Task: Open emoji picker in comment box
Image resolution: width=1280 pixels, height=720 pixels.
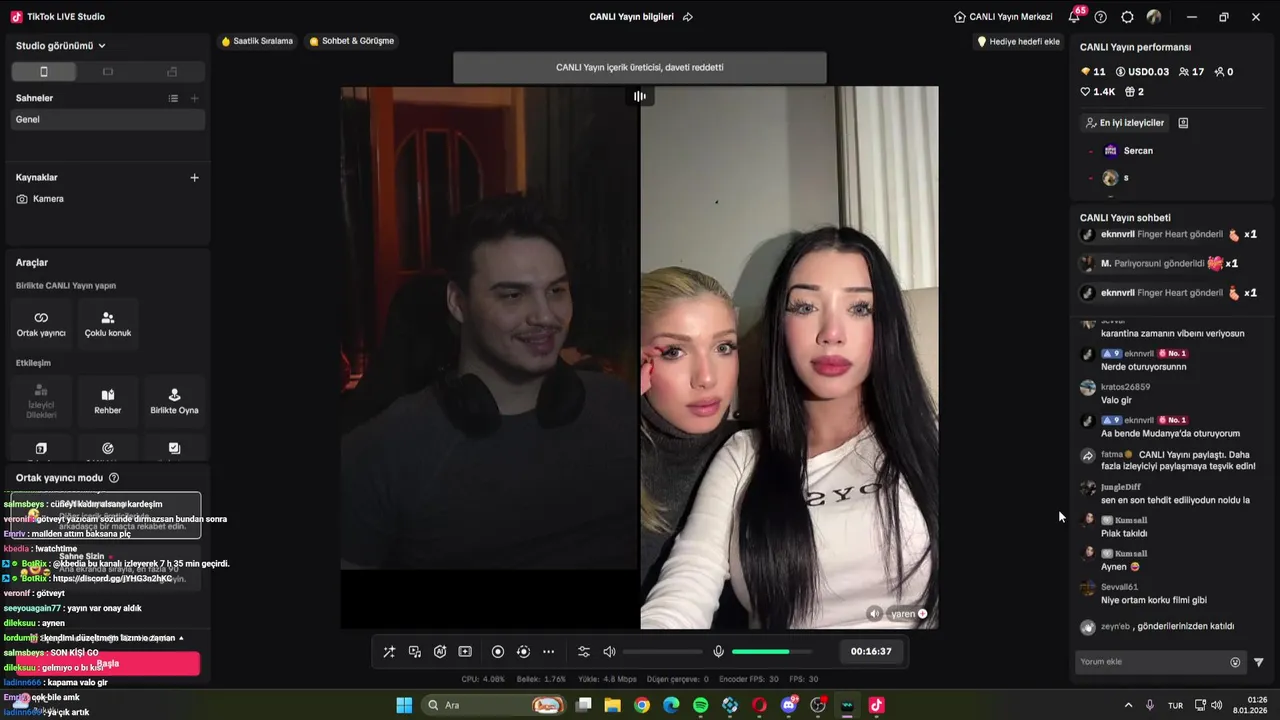Action: pos(1235,662)
